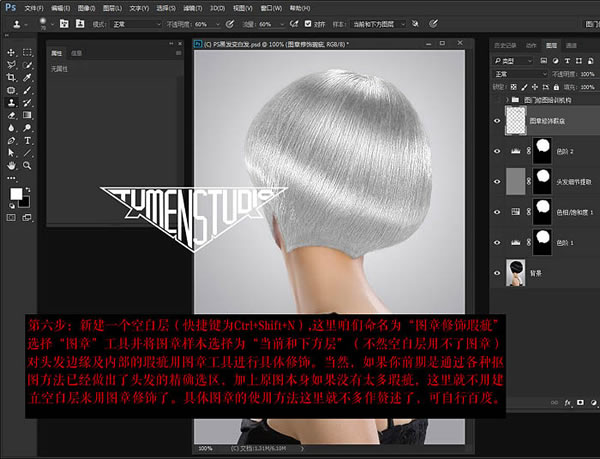Expand the 图门的图培训机构 layer group
This screenshot has height=459, width=600.
click(x=509, y=100)
